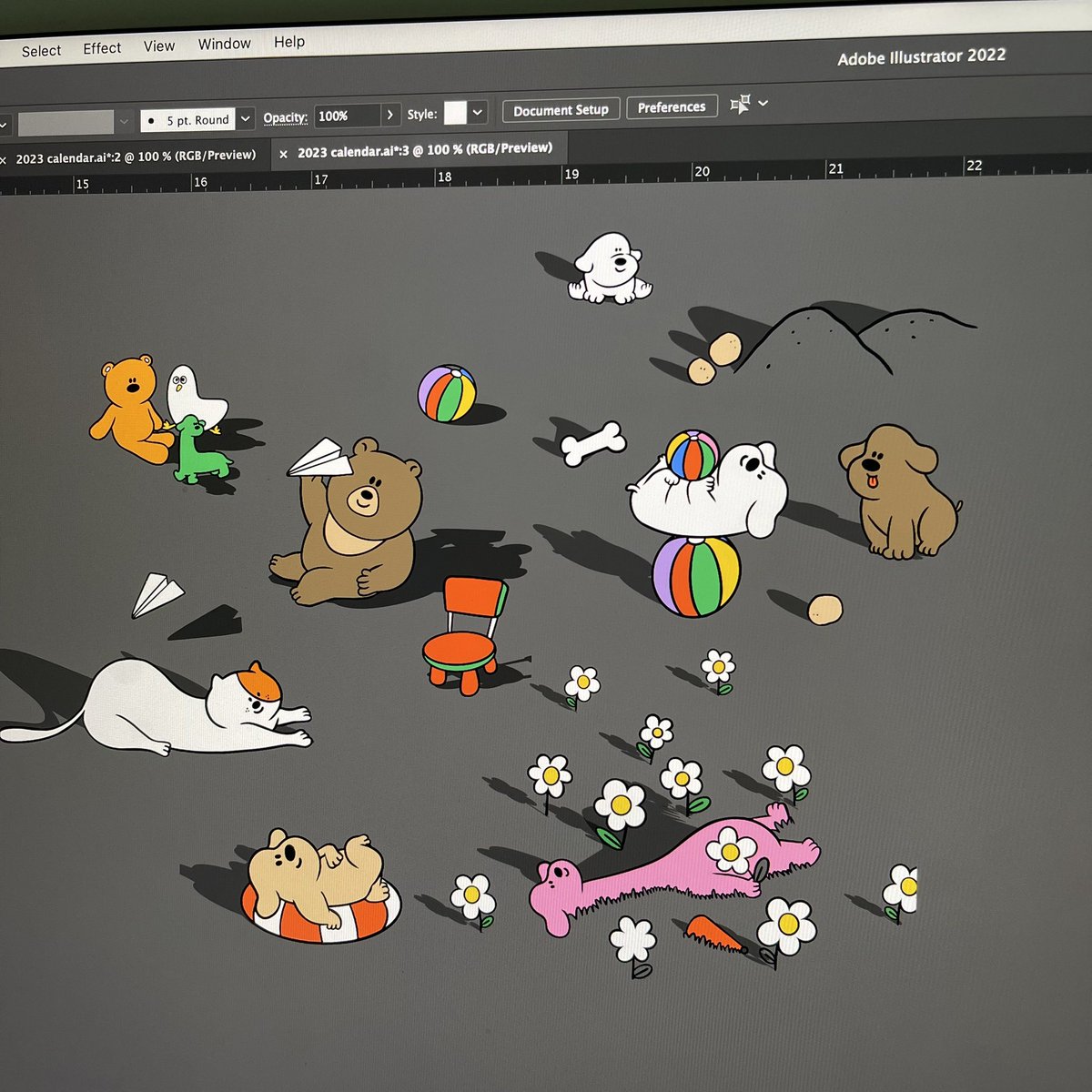The height and width of the screenshot is (1092, 1092).
Task: Expand the align options chevron
Action: tap(763, 103)
